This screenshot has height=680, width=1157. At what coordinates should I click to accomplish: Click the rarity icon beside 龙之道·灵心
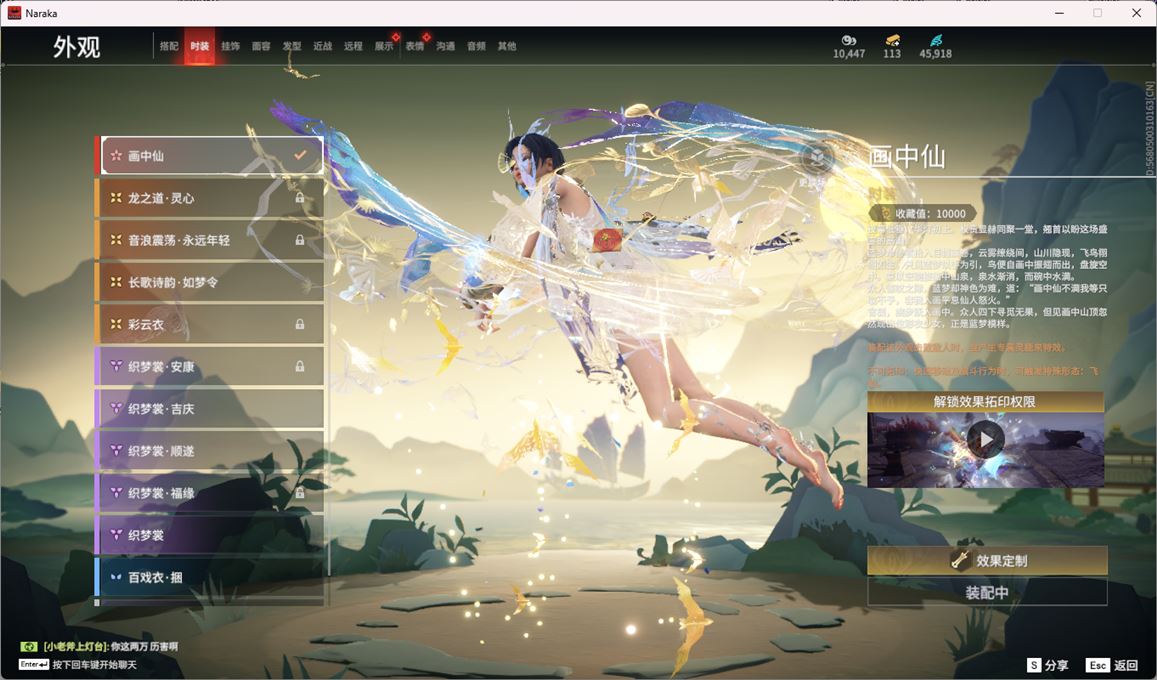coord(116,198)
